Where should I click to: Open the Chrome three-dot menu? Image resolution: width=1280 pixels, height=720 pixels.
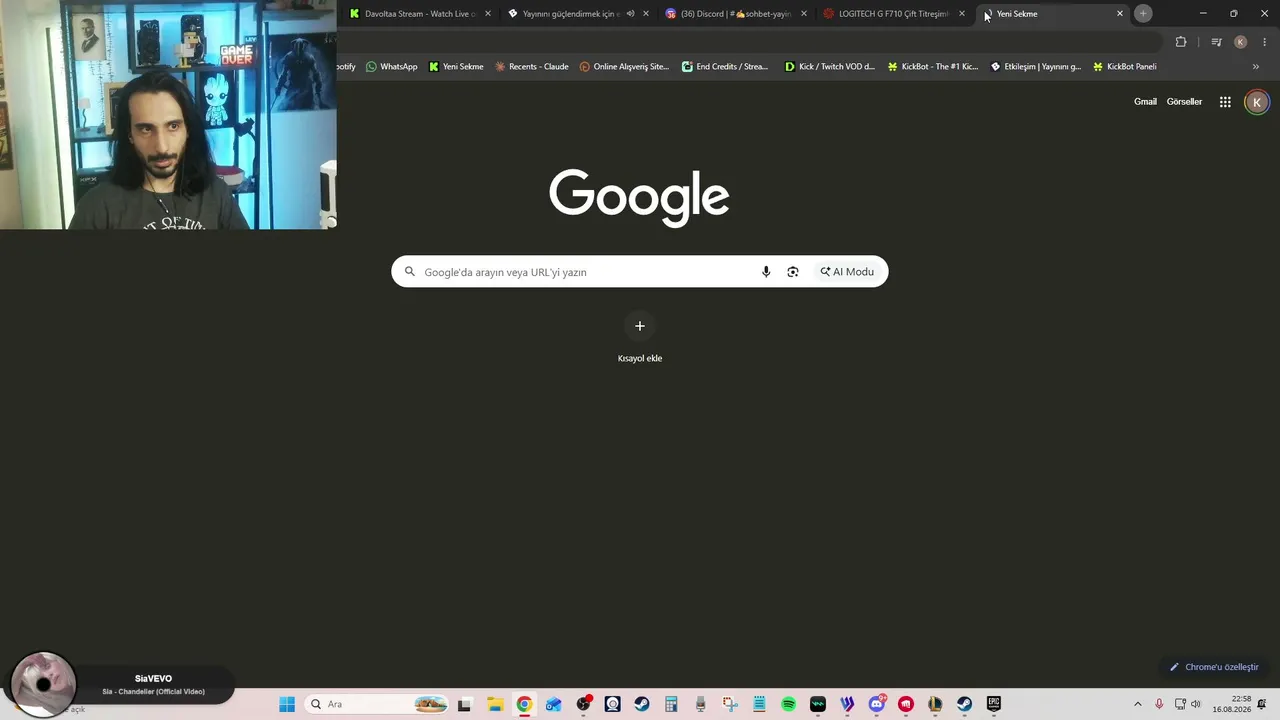[1264, 42]
